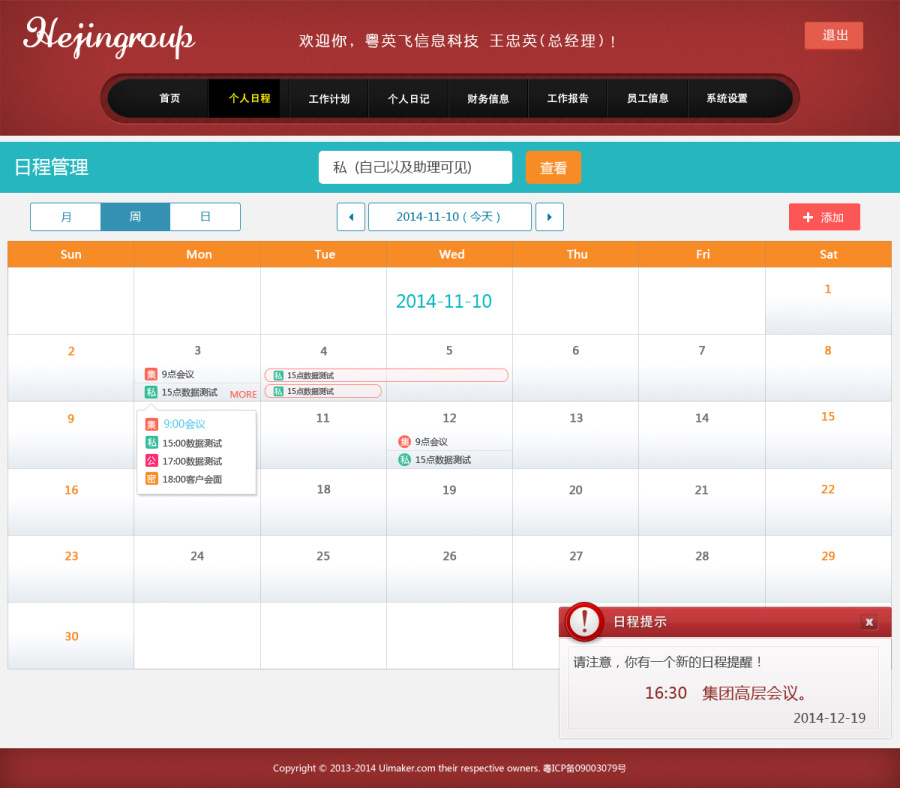Click the green 私 icon next to 15:00数据测试 in popup

(x=152, y=442)
